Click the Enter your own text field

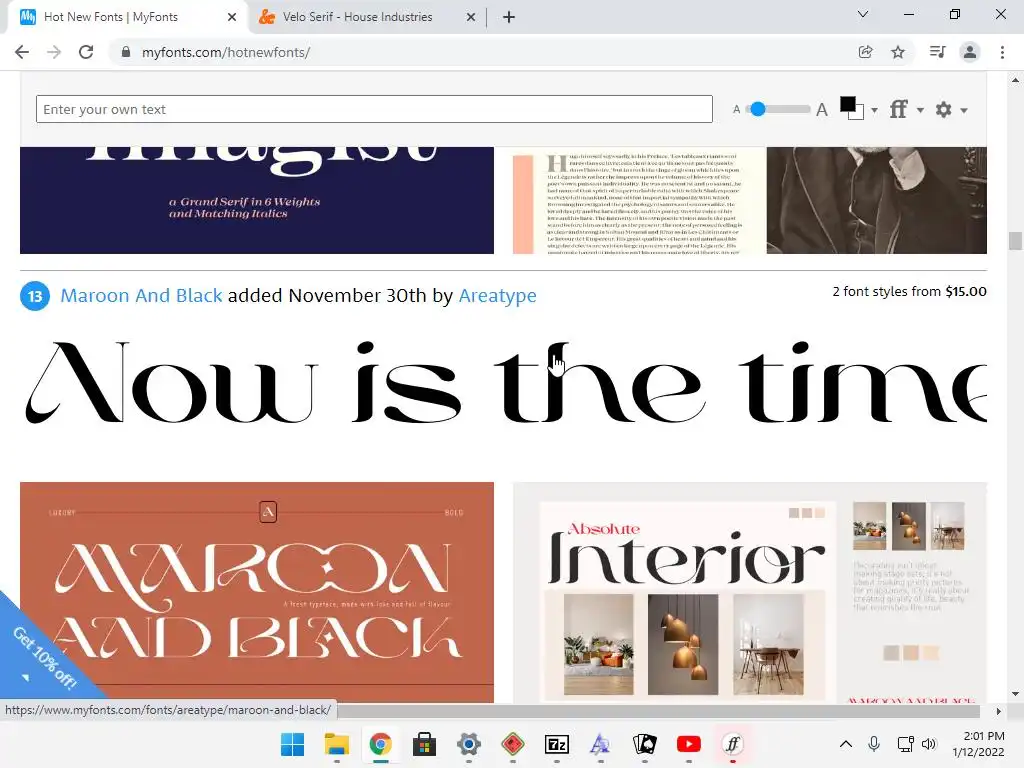tap(374, 109)
